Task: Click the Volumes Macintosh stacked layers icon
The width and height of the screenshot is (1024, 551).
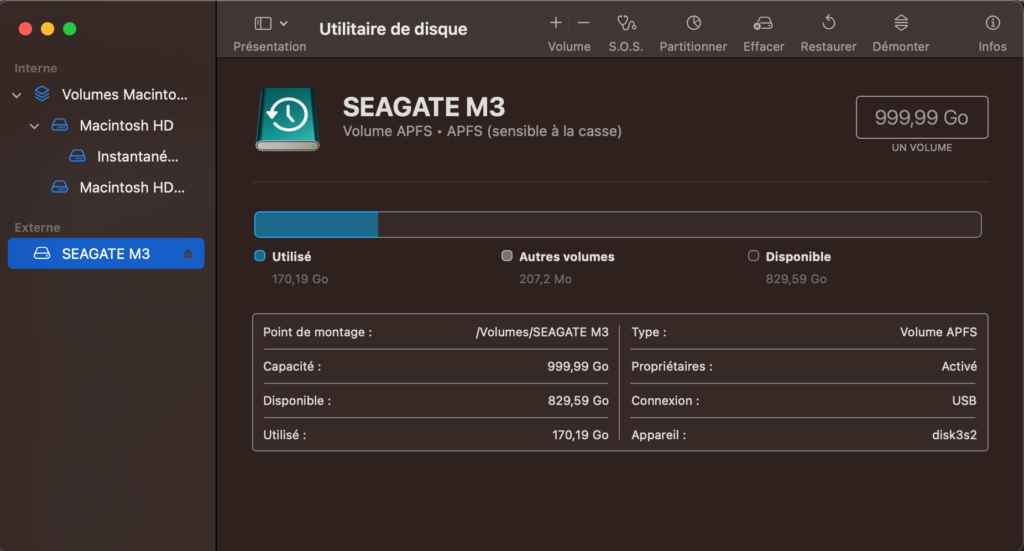Action: 42,94
